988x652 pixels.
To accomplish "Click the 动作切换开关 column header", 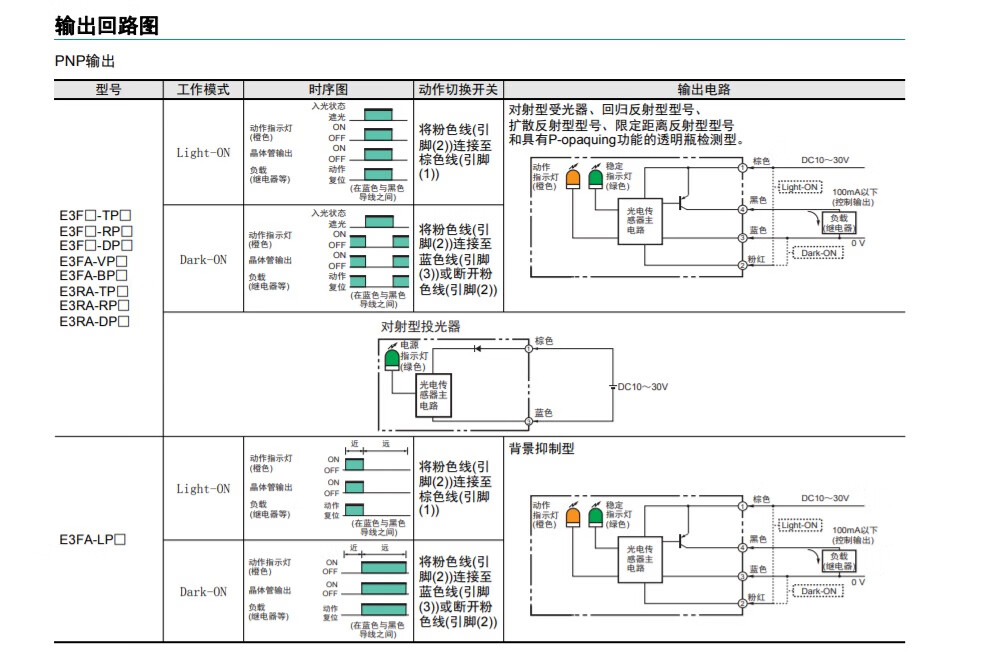I will point(457,89).
